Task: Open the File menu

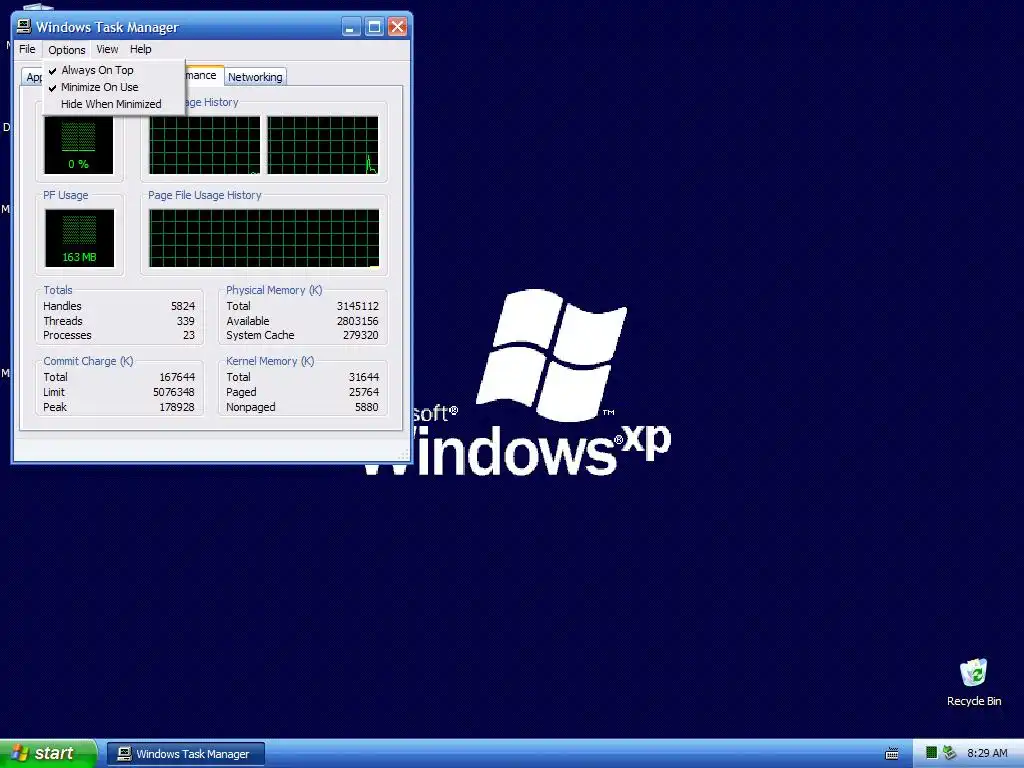Action: point(27,50)
